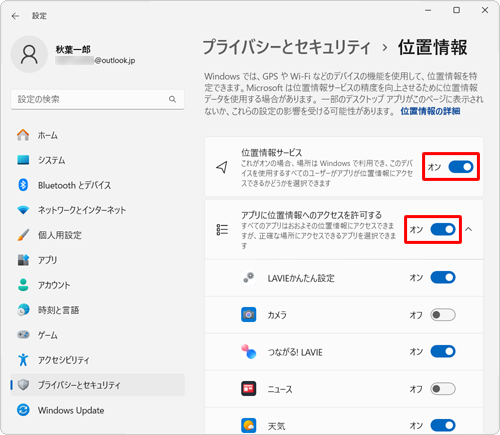The width and height of the screenshot is (500, 435).
Task: Click the 設定の検索 search box
Action: (x=97, y=99)
